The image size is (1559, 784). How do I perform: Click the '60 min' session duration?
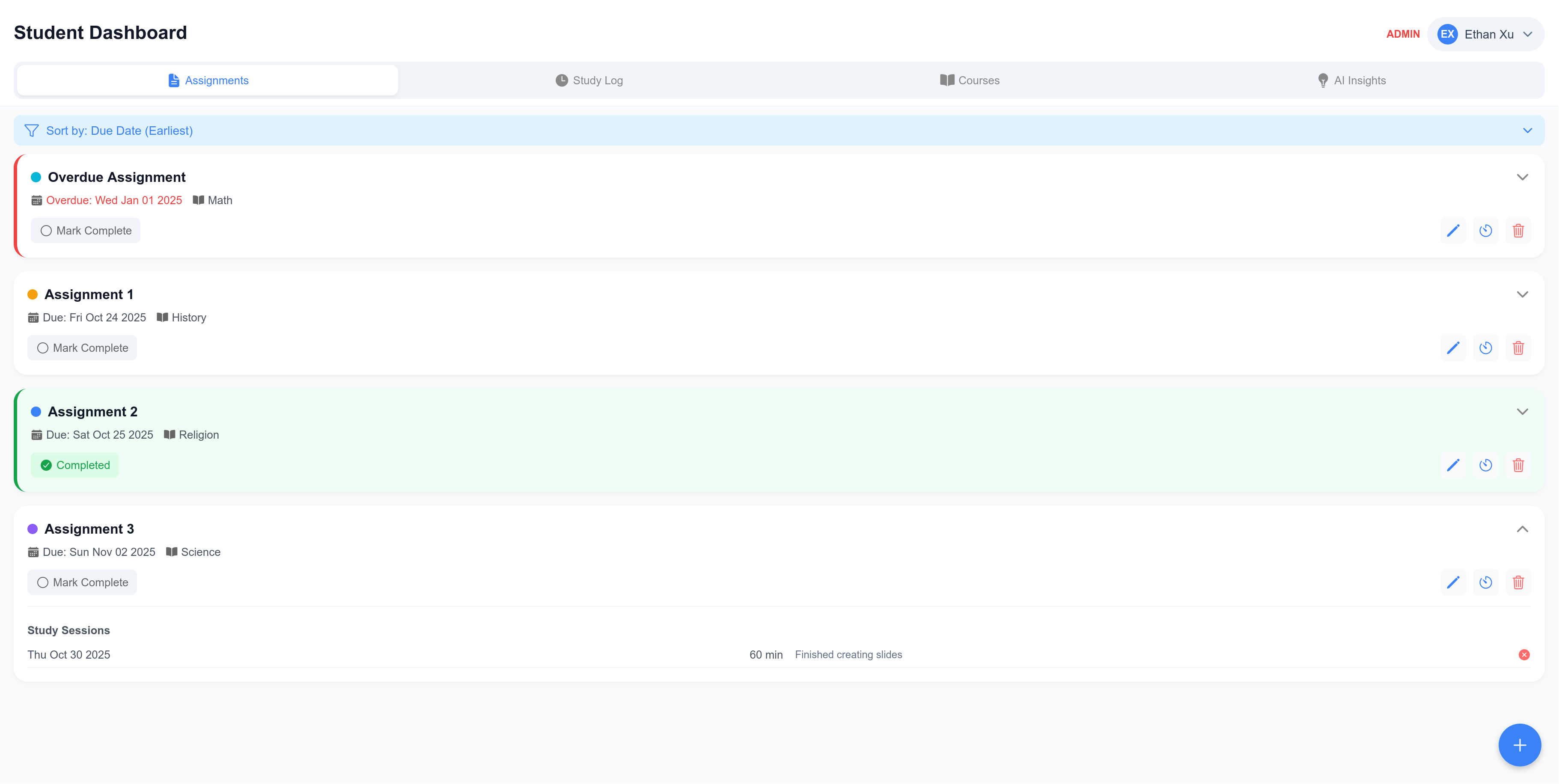766,654
